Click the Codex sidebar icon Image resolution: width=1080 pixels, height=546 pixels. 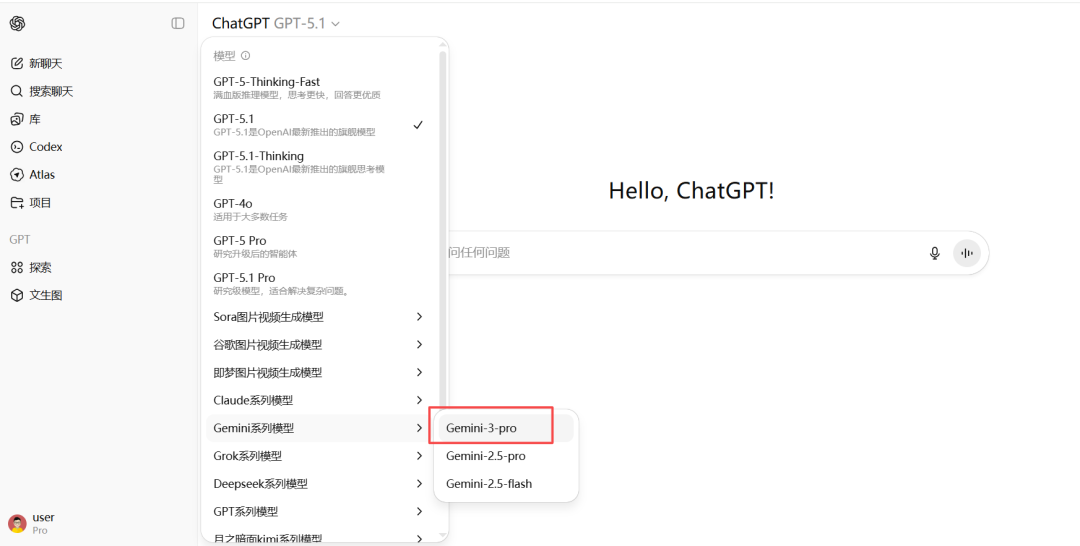tap(17, 147)
